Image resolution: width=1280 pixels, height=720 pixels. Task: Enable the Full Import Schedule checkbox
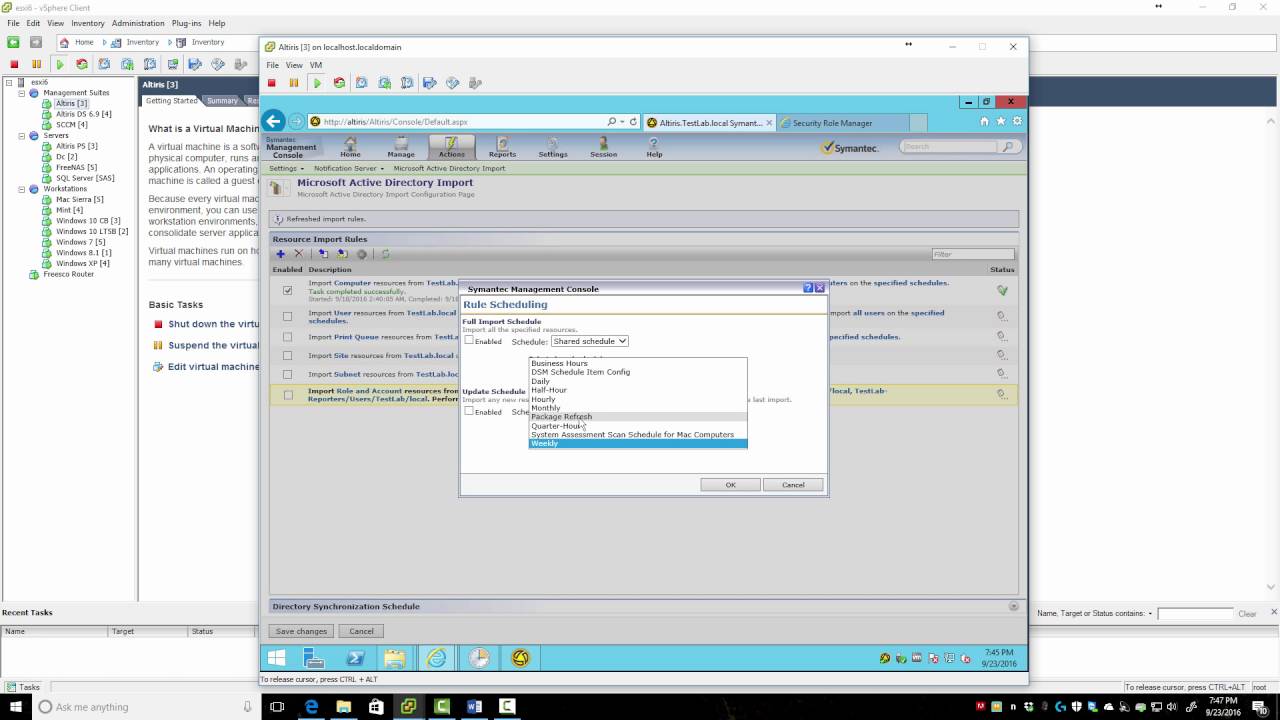click(x=468, y=341)
